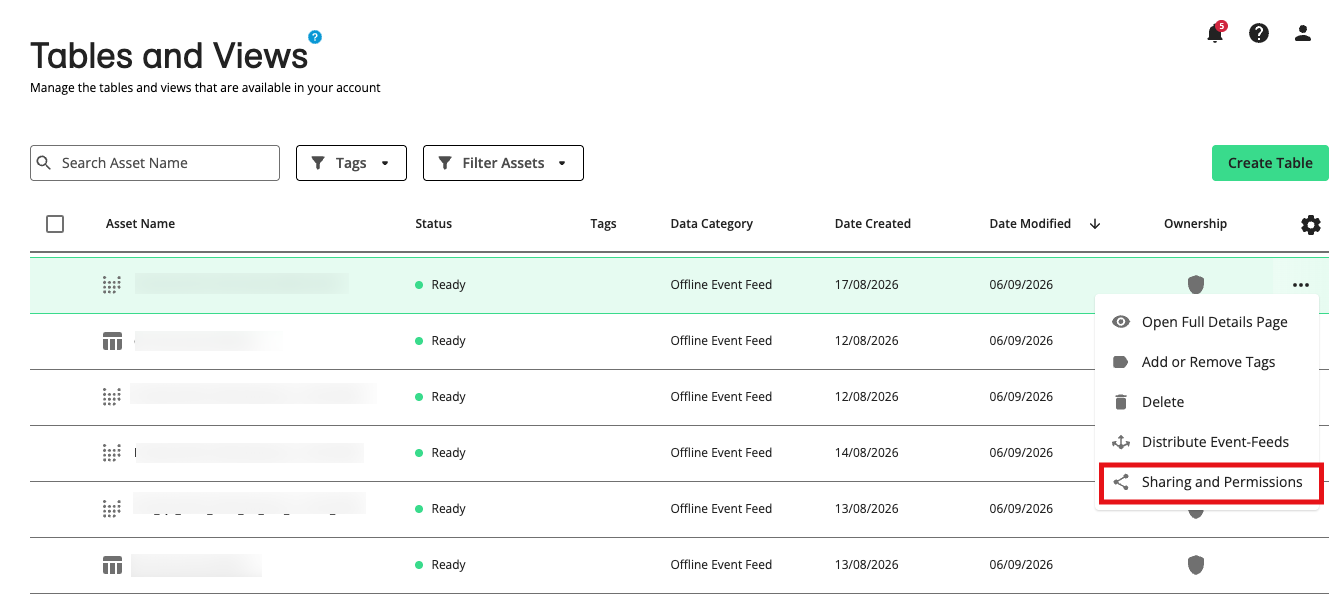Image resolution: width=1341 pixels, height=594 pixels.
Task: Click the Date Modified column header label
Action: 1030,224
